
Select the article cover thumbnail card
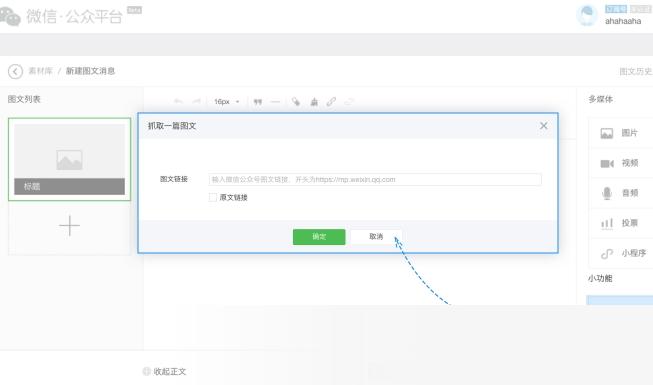(70, 159)
